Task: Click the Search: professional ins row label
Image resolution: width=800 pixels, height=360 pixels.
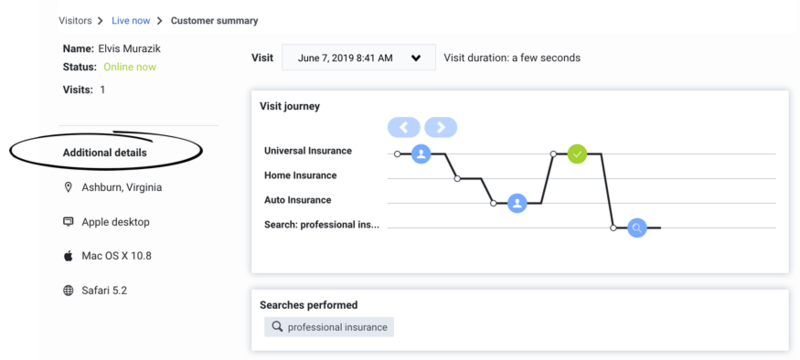Action: 322,225
